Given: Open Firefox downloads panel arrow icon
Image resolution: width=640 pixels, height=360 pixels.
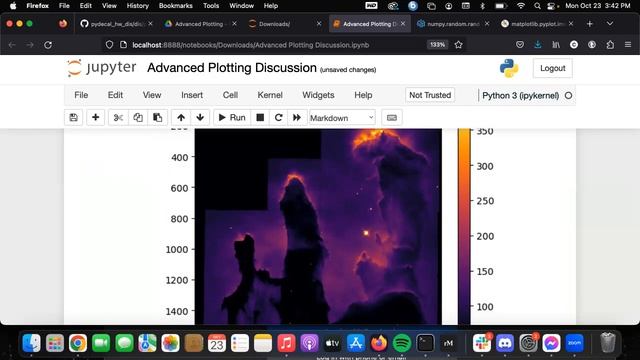Looking at the screenshot, I should point(538,45).
